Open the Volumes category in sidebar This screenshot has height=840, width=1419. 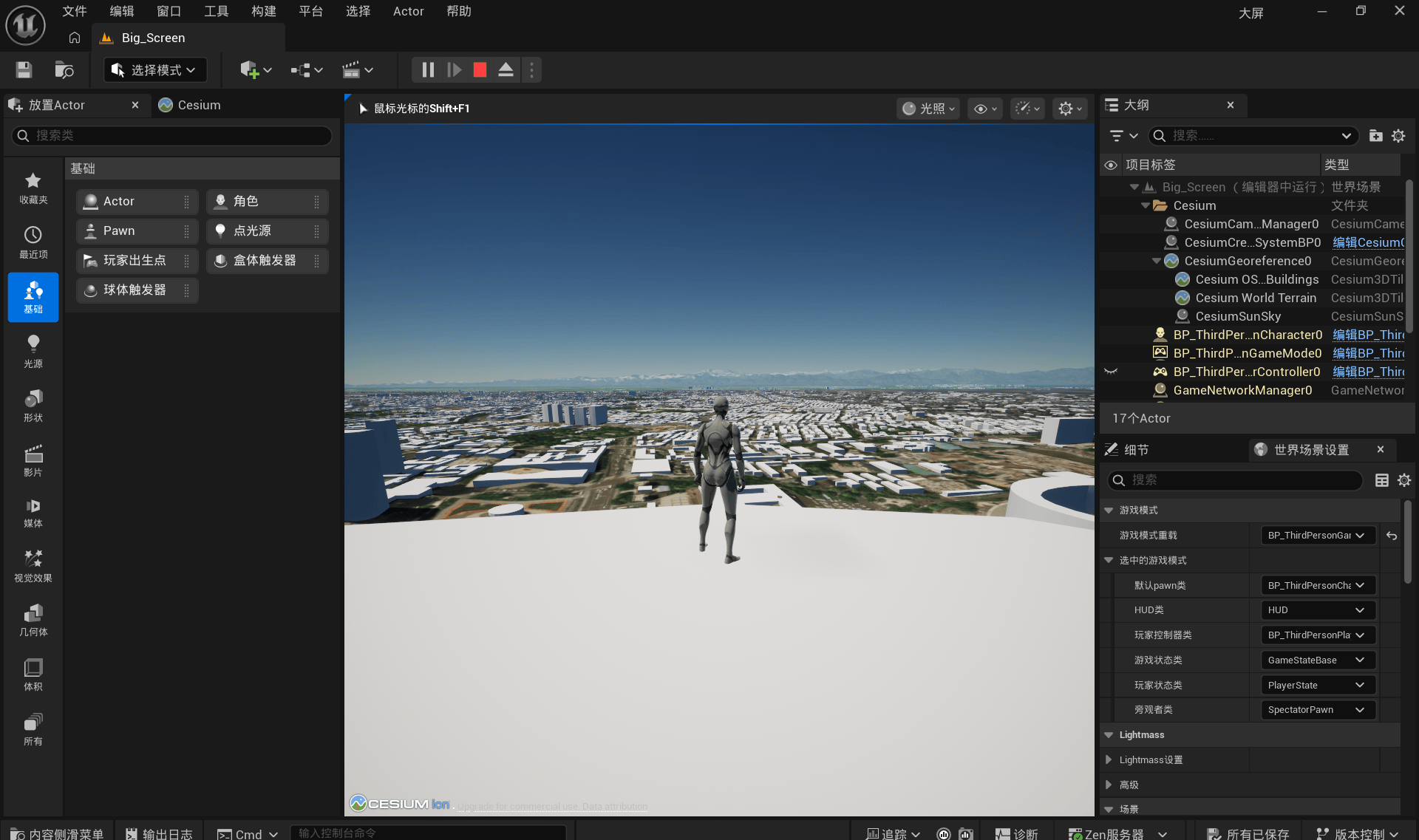coord(33,675)
